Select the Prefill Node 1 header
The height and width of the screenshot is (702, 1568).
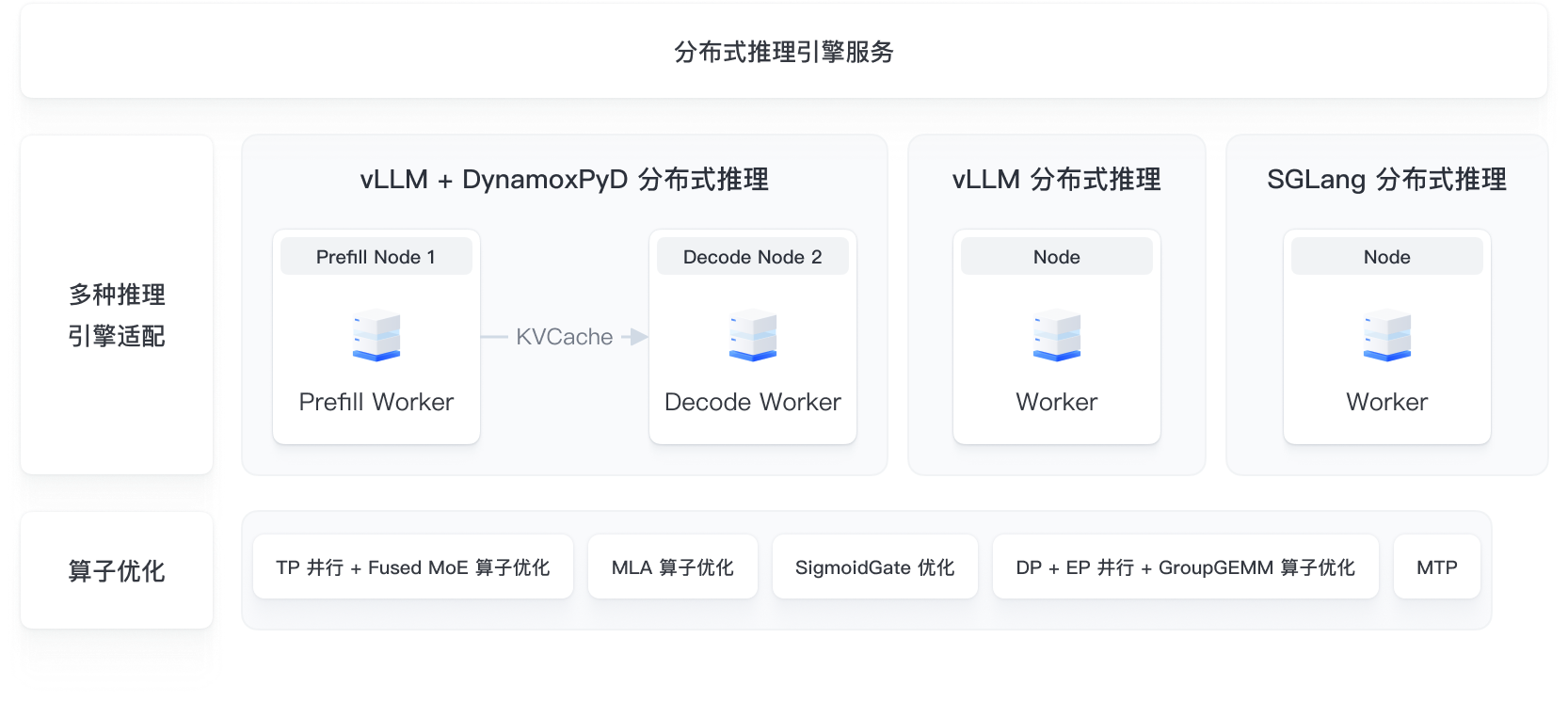(x=376, y=257)
